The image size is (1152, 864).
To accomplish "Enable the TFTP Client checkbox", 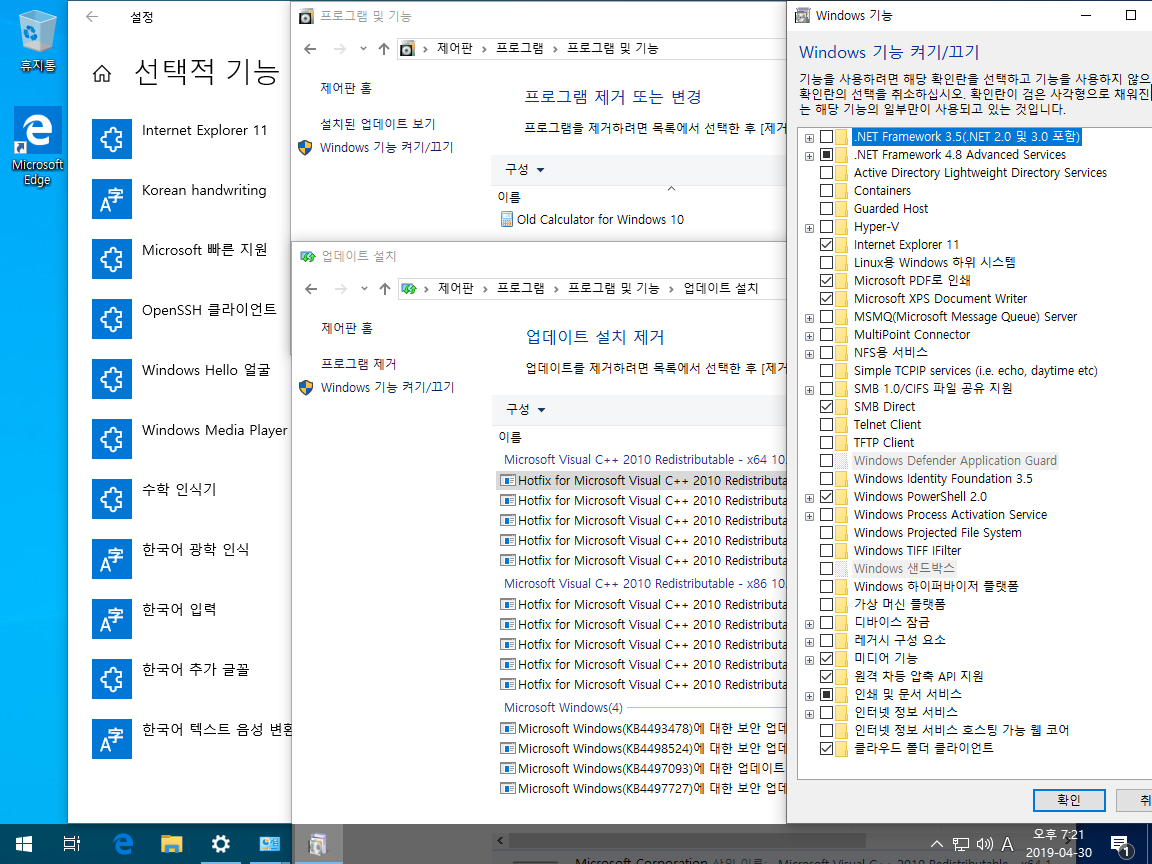I will 827,443.
